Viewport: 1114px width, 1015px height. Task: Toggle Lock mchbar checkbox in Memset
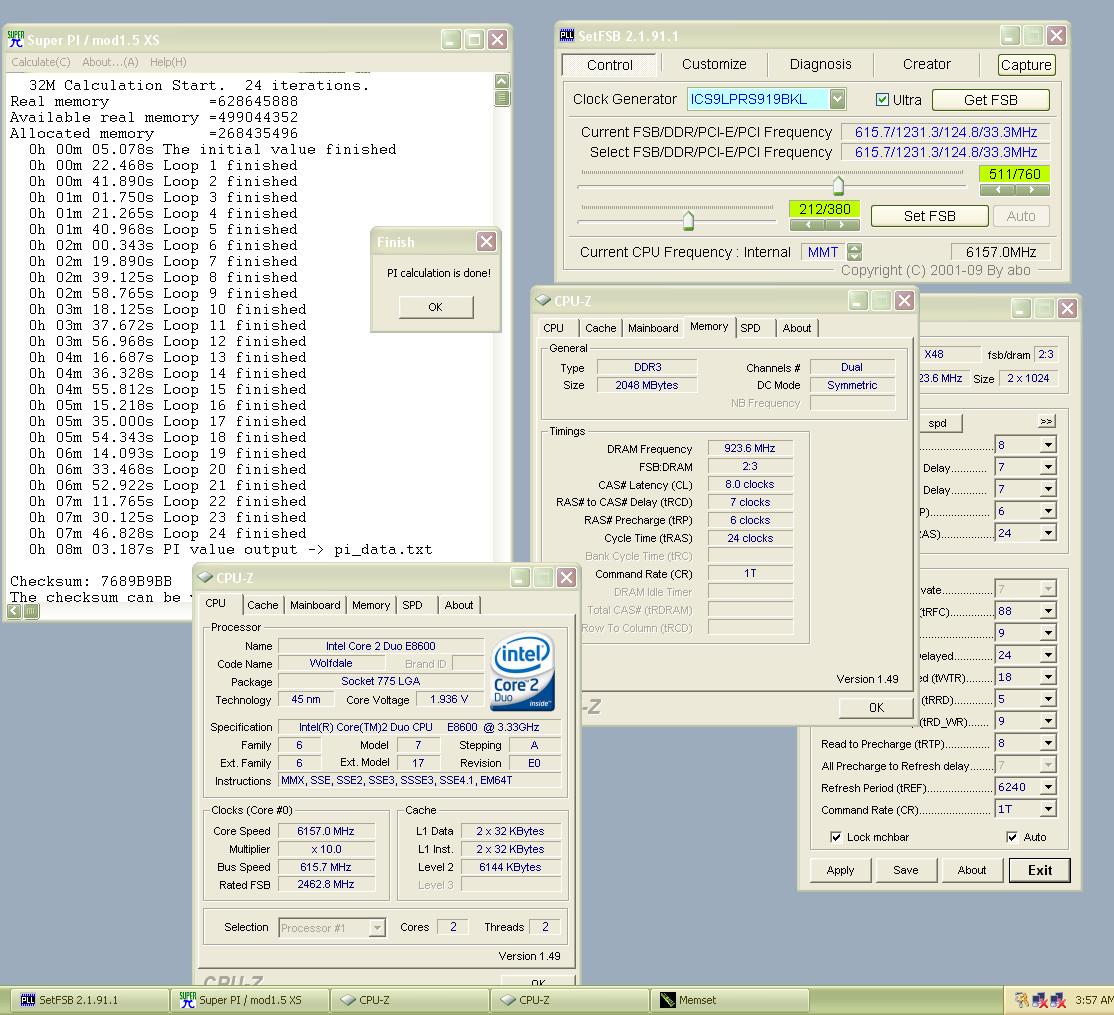[836, 837]
